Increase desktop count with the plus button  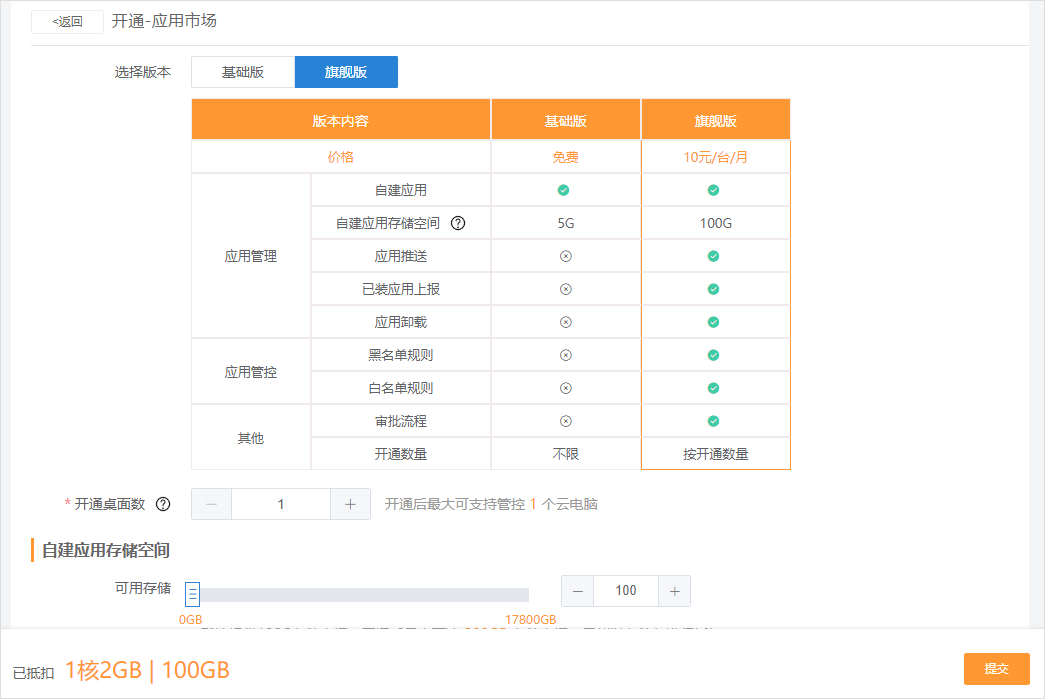point(350,503)
